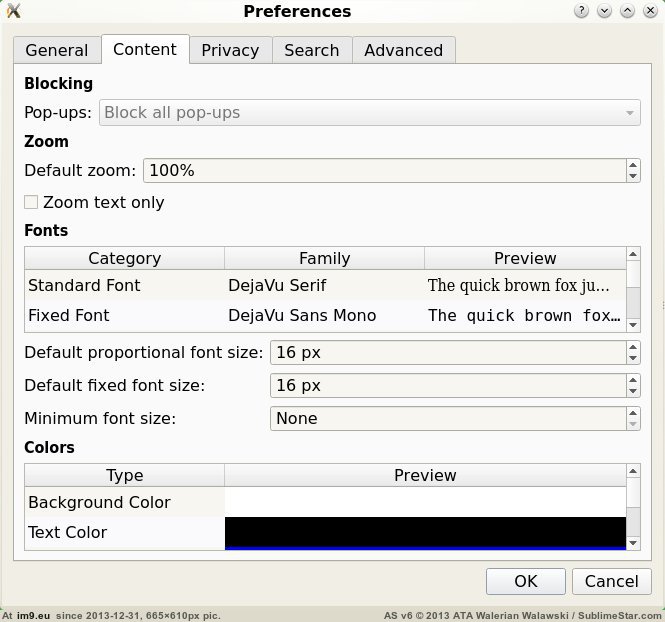Click the Default zoom up arrow

click(x=633, y=165)
